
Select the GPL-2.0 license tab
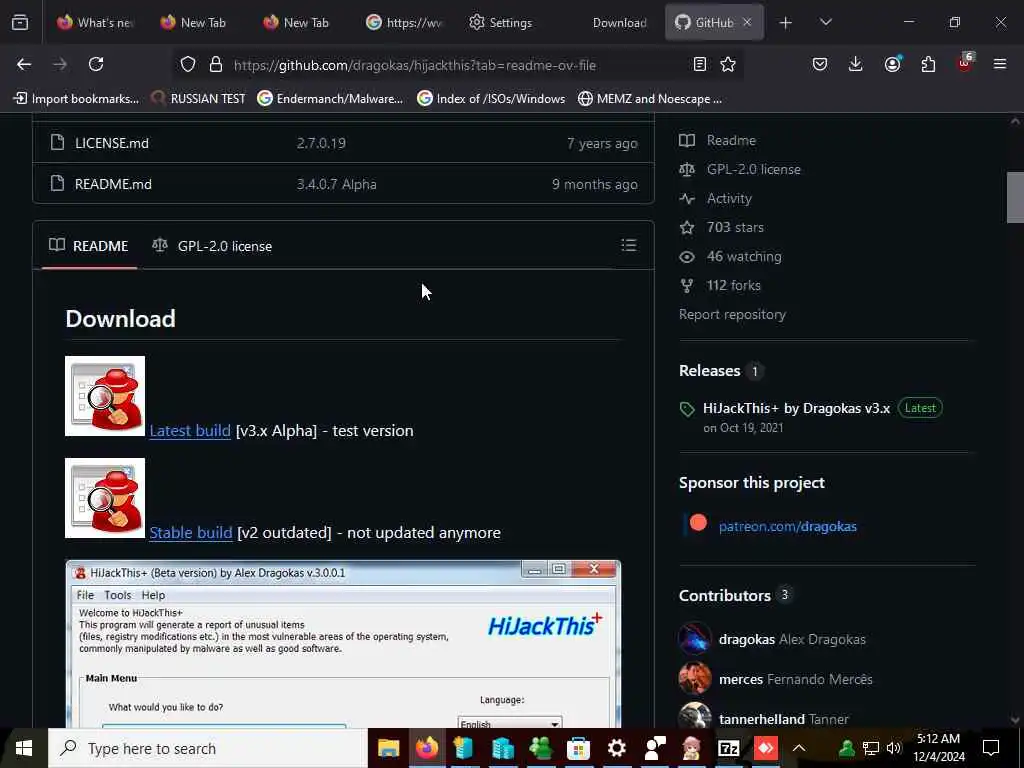[x=212, y=246]
